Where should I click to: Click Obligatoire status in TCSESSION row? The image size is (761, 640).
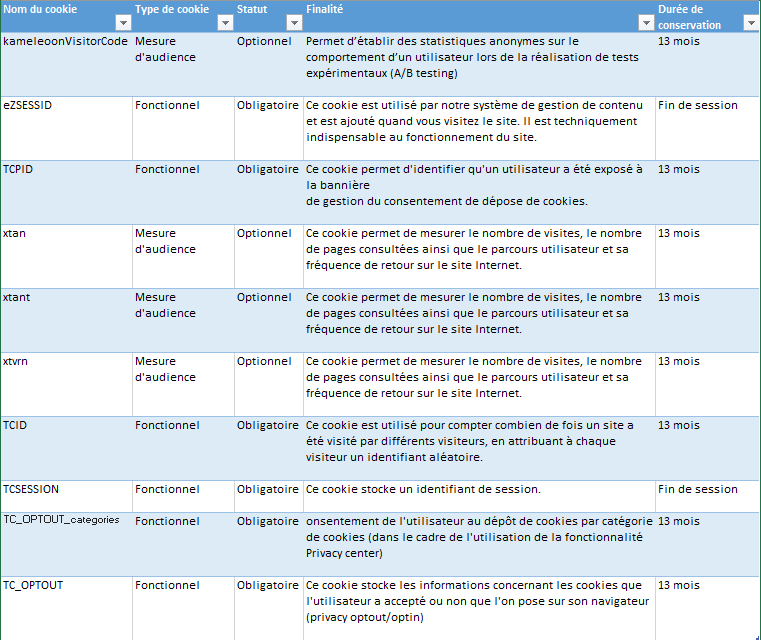[269, 496]
